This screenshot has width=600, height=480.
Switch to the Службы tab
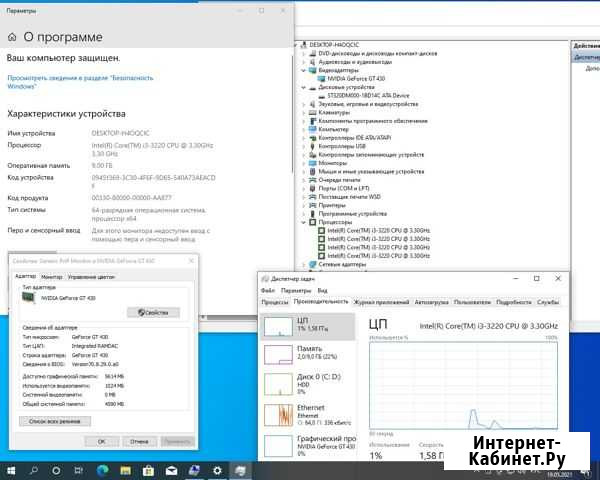point(548,302)
